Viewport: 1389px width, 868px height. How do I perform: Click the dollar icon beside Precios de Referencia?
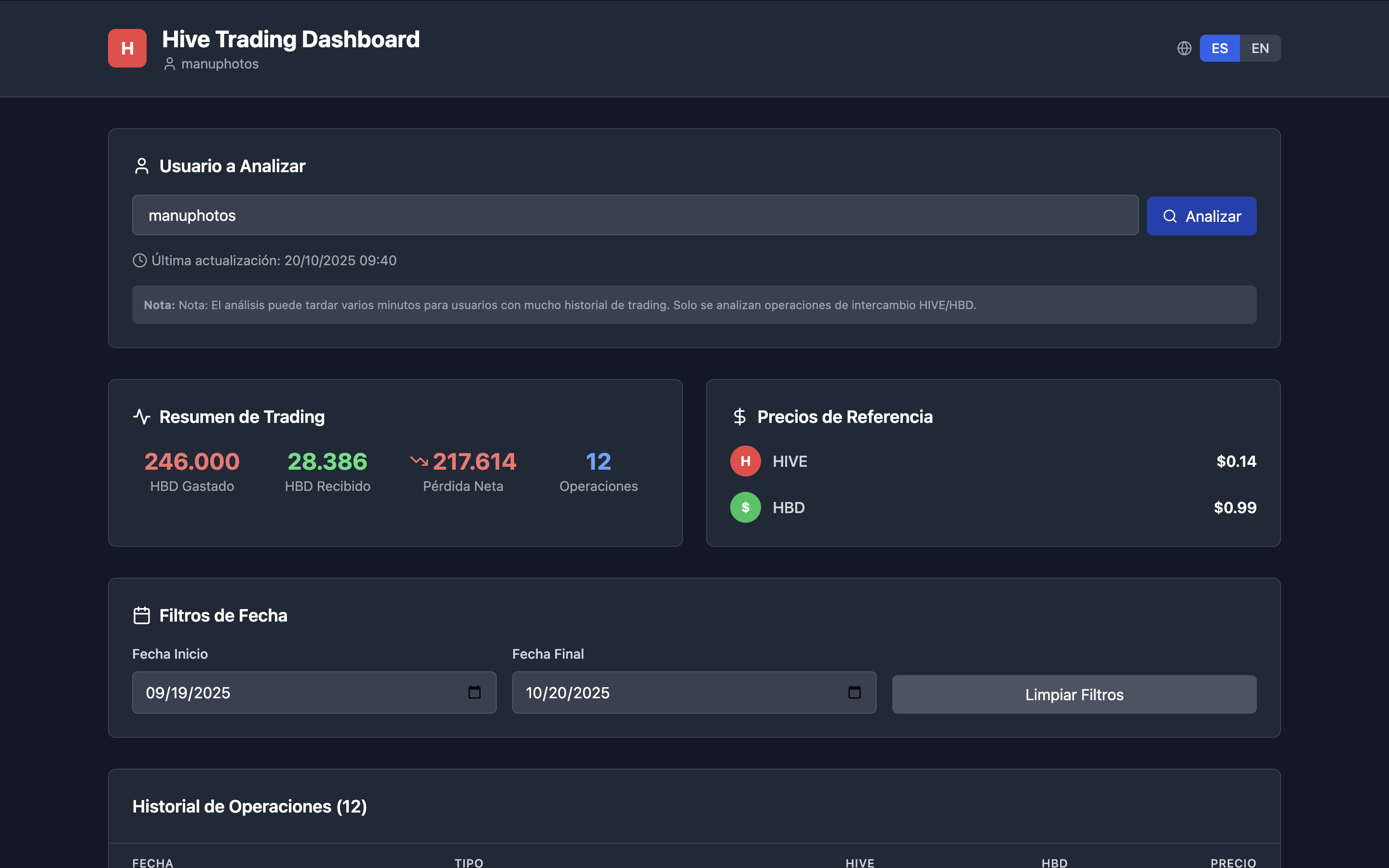tap(739, 417)
